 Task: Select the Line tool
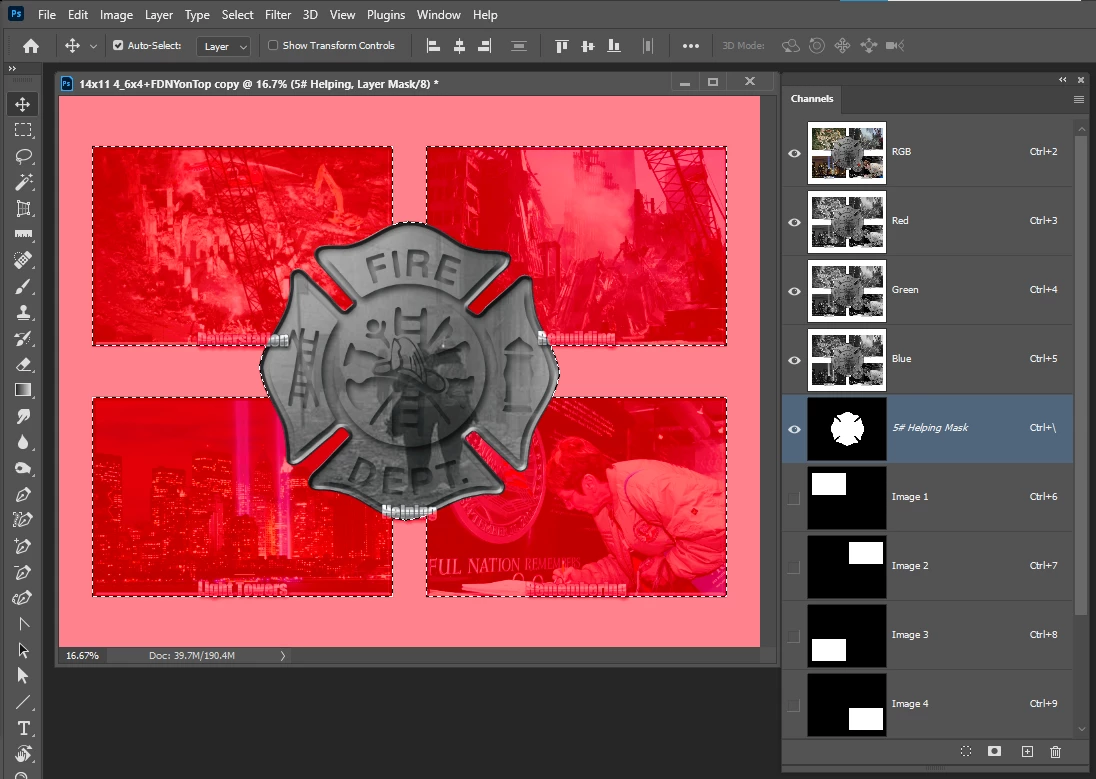pyautogui.click(x=22, y=702)
